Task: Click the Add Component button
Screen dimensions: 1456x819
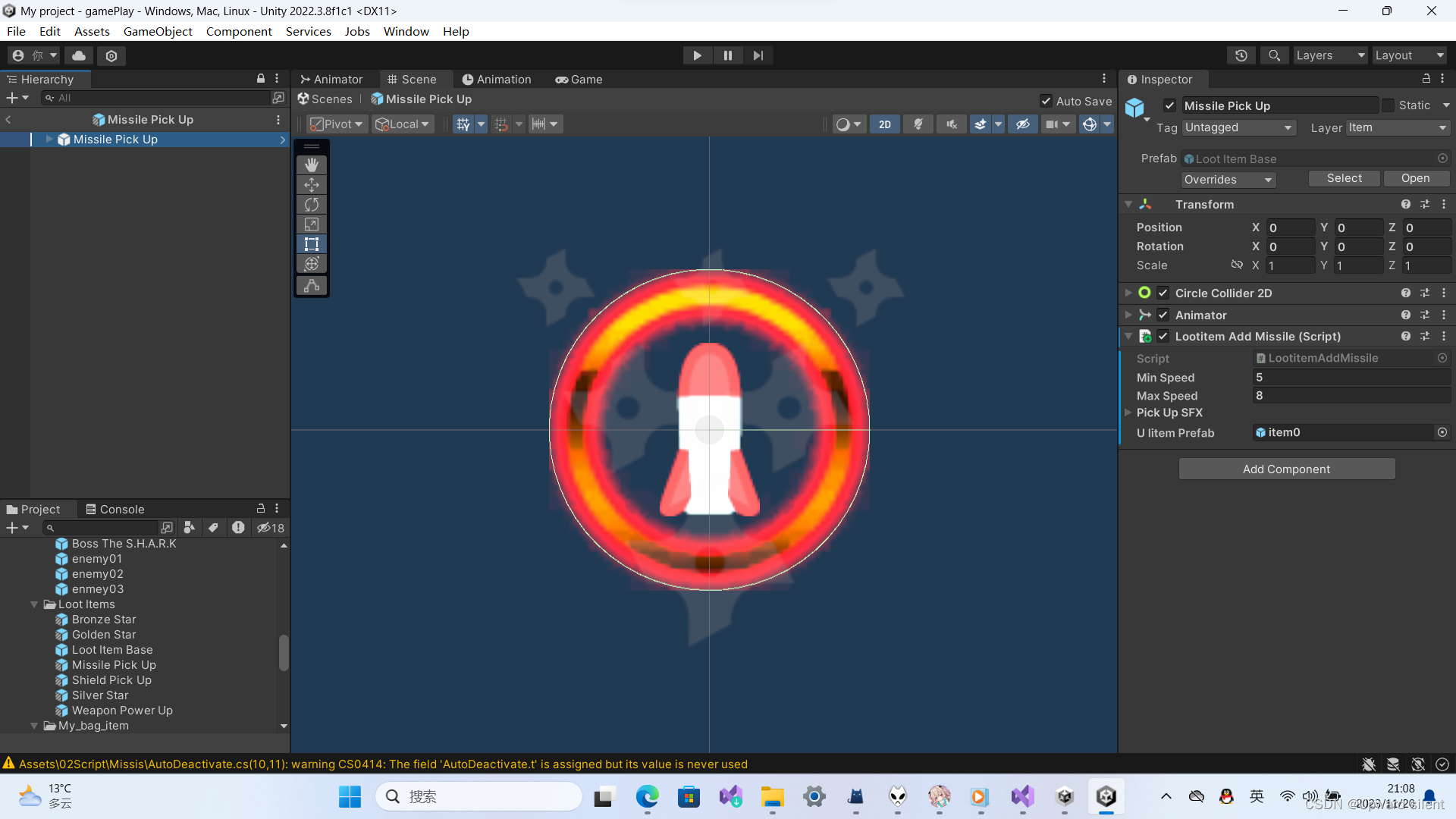Action: [1286, 469]
